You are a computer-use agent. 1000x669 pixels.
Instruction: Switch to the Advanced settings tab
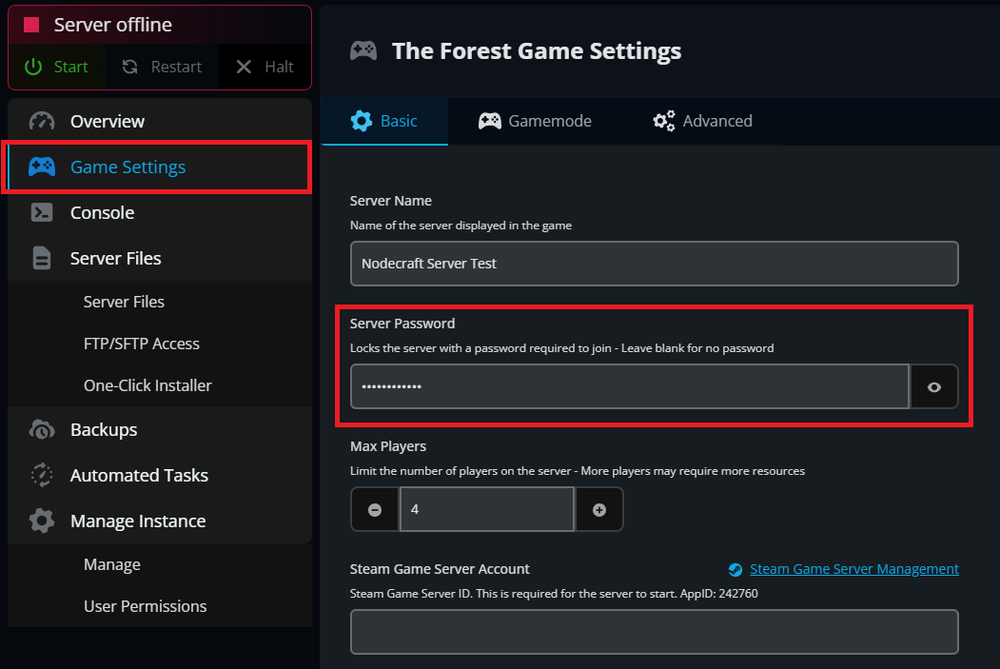(703, 120)
